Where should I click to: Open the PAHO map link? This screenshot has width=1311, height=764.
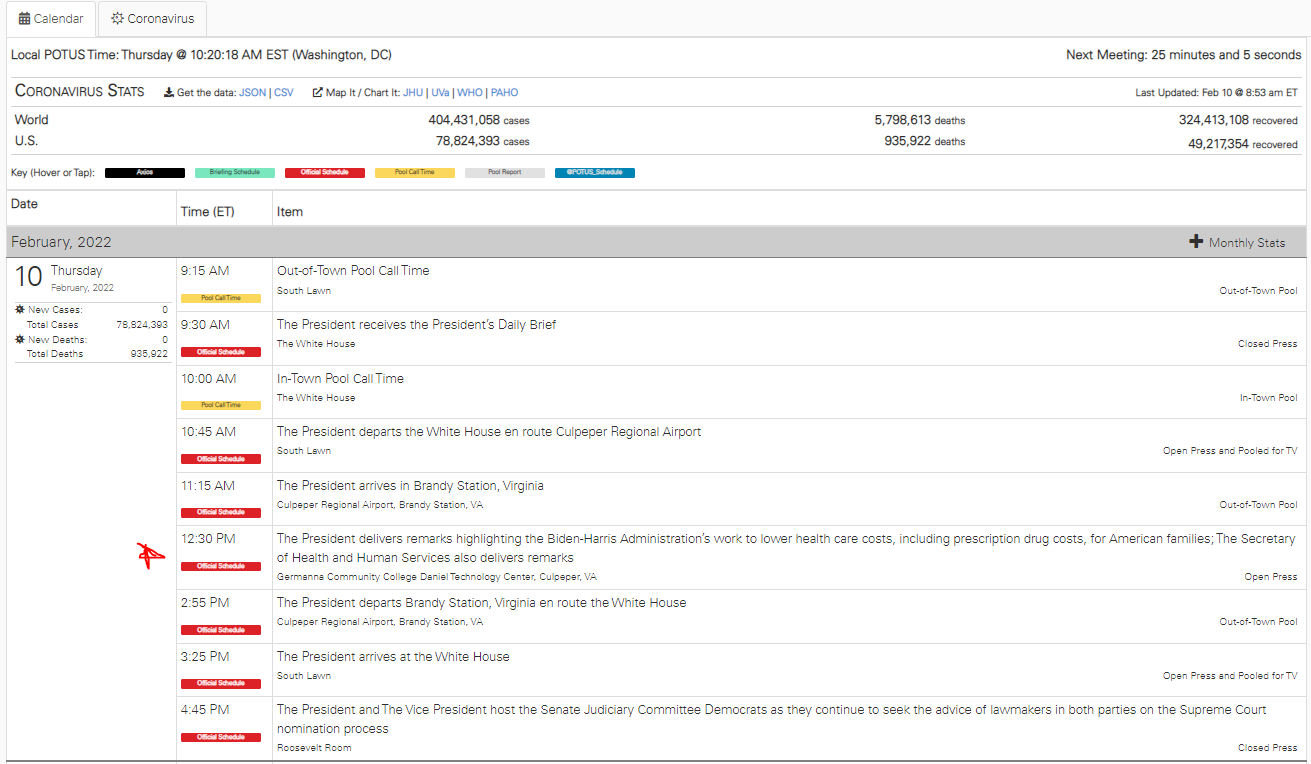tap(504, 93)
